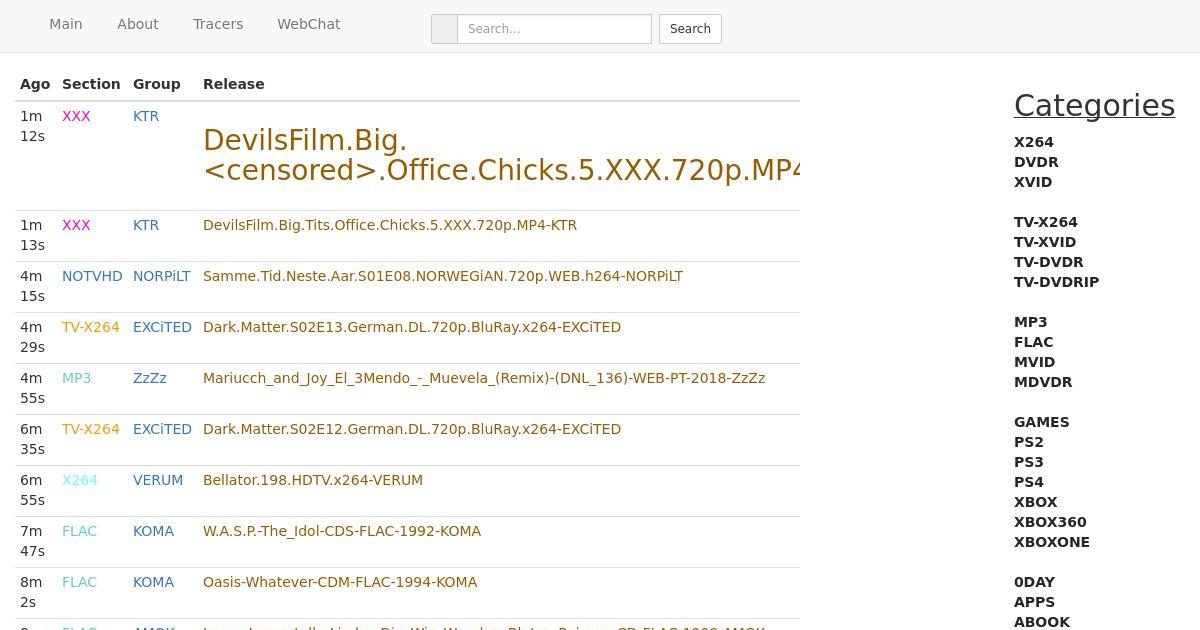Open ZzZz group link

[150, 378]
